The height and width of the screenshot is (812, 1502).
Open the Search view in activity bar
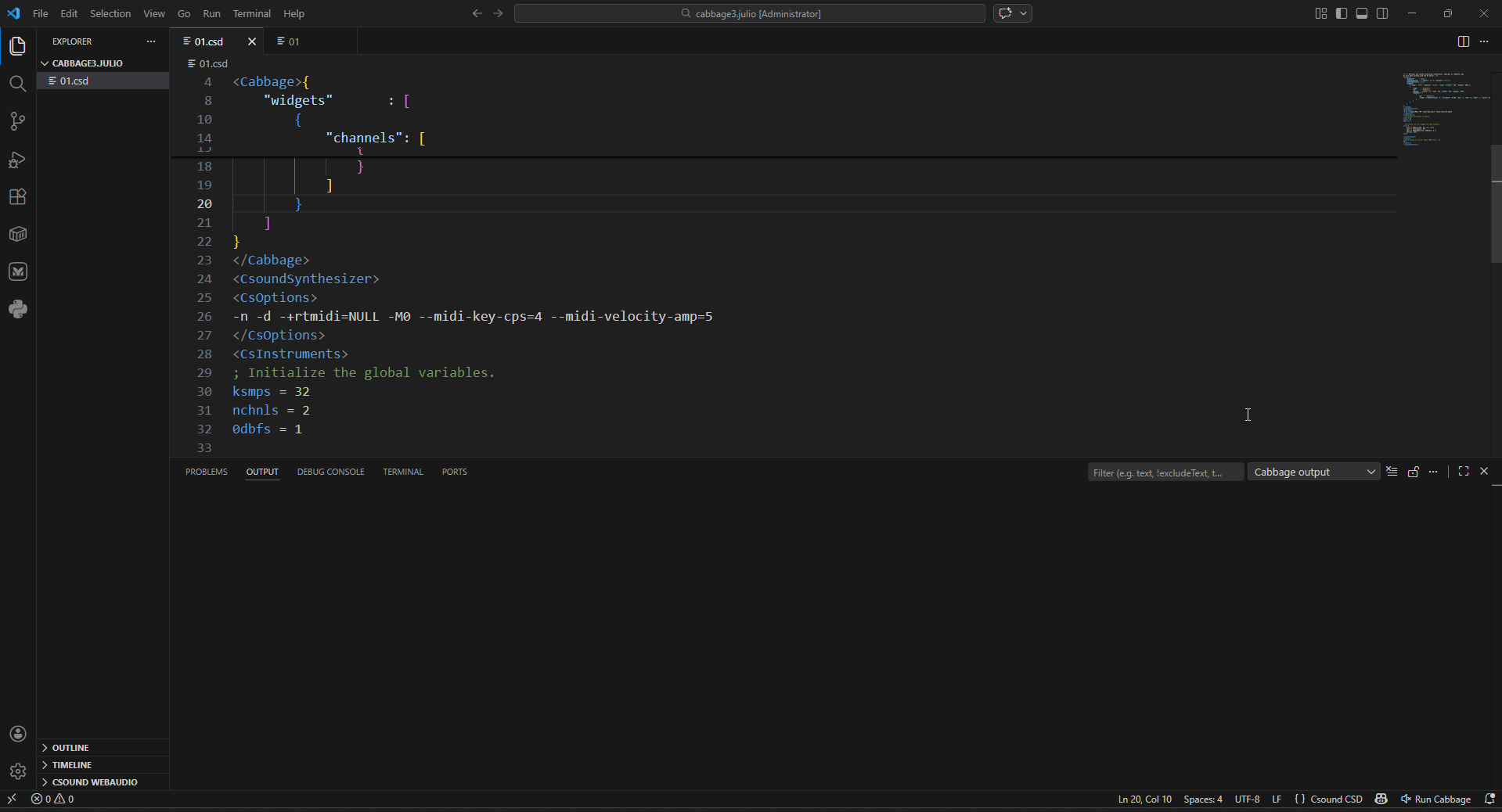pyautogui.click(x=17, y=84)
